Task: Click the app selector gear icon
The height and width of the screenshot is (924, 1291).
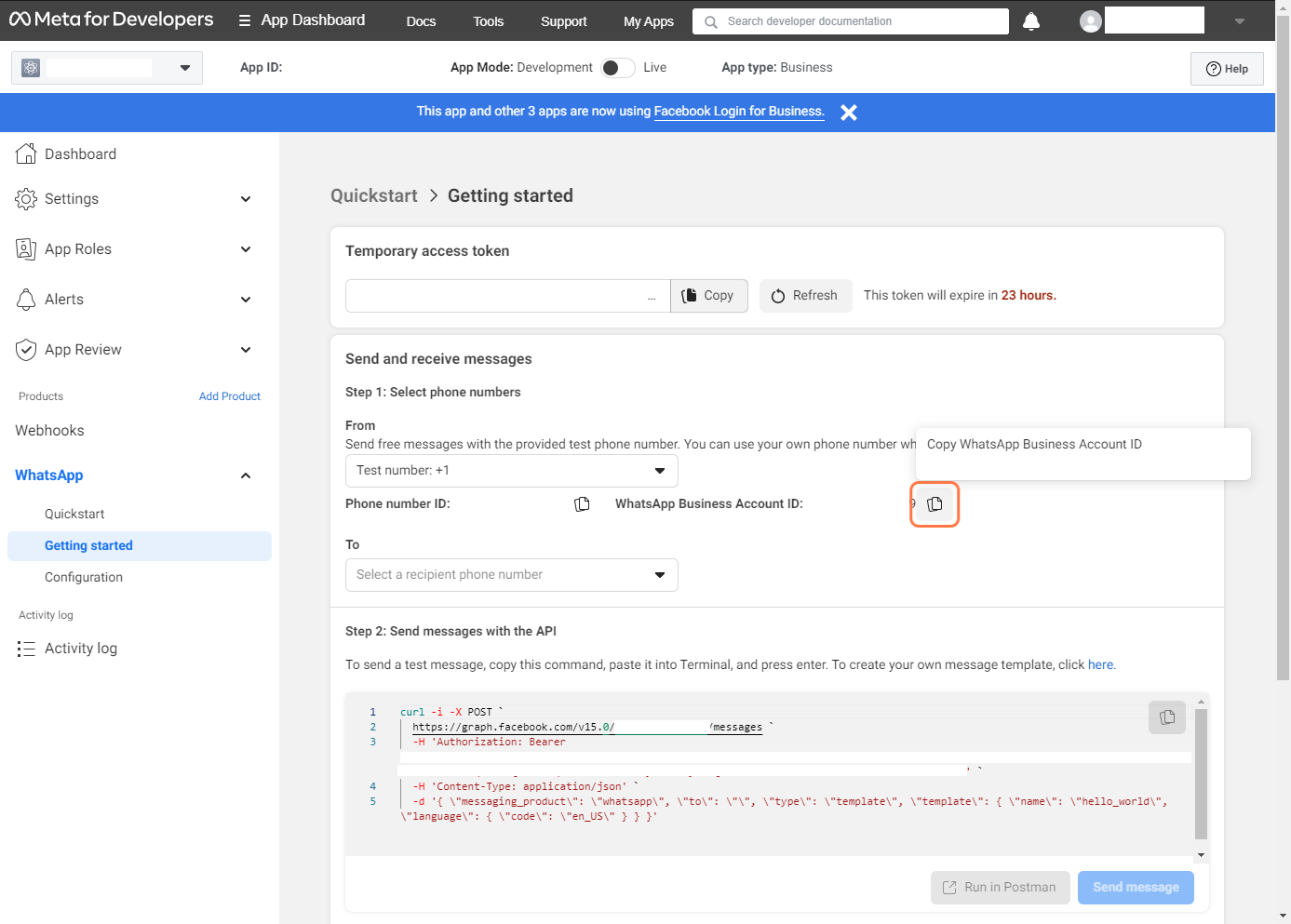Action: tap(31, 68)
